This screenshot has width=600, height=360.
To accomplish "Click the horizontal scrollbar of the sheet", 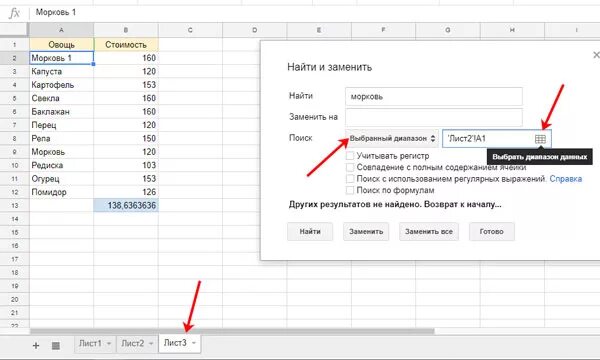I will pyautogui.click(x=232, y=331).
